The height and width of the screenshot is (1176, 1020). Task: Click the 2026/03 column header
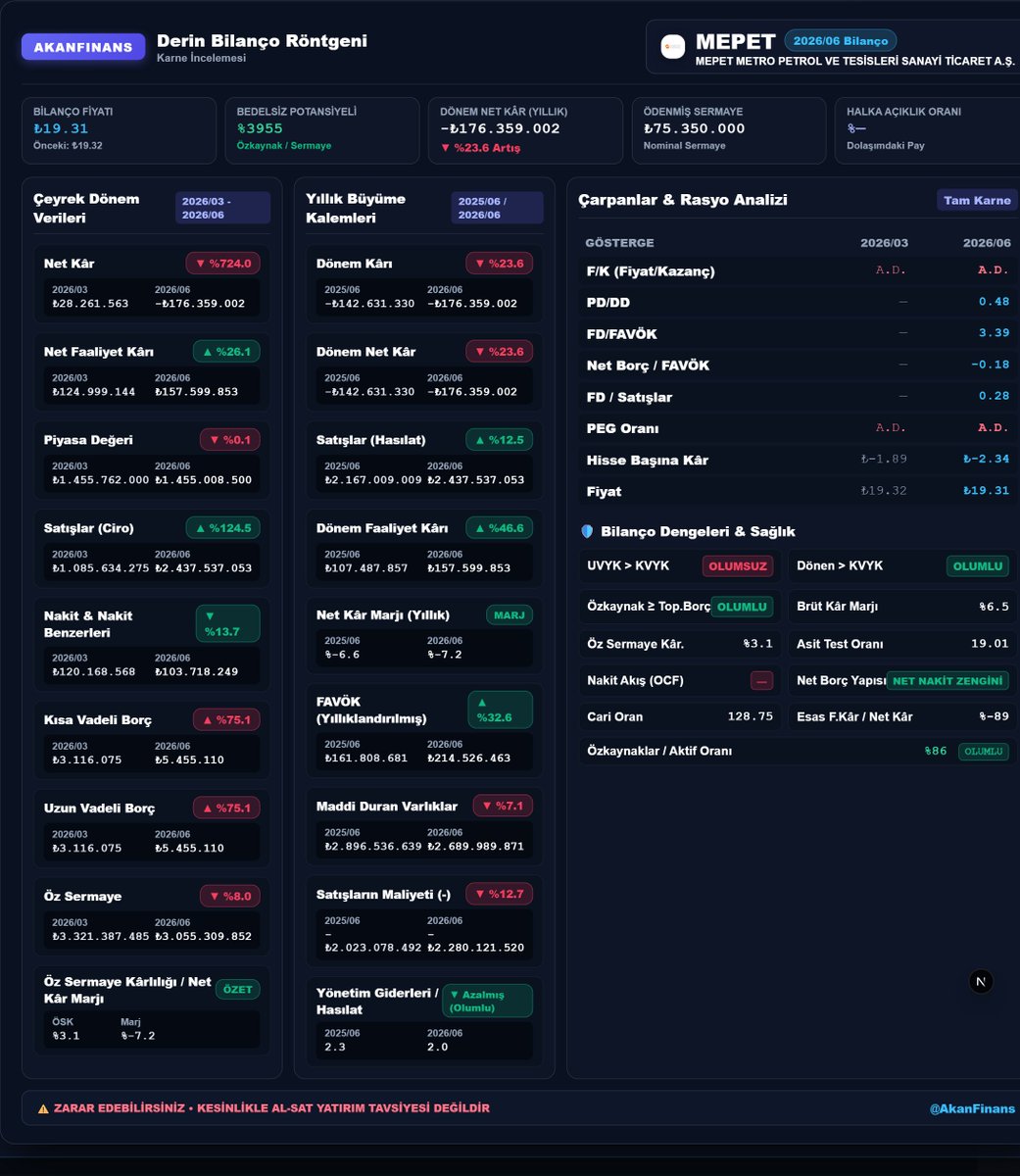(884, 243)
